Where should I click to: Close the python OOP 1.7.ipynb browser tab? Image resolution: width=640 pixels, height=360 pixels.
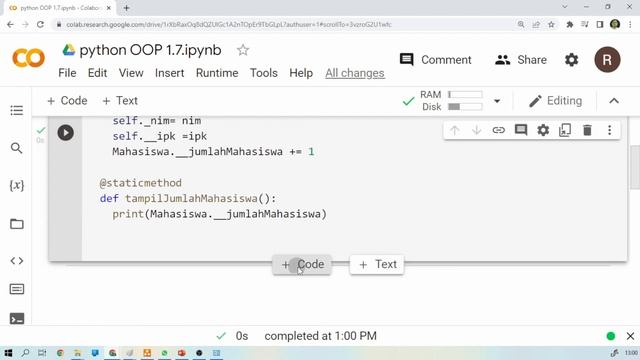click(109, 8)
